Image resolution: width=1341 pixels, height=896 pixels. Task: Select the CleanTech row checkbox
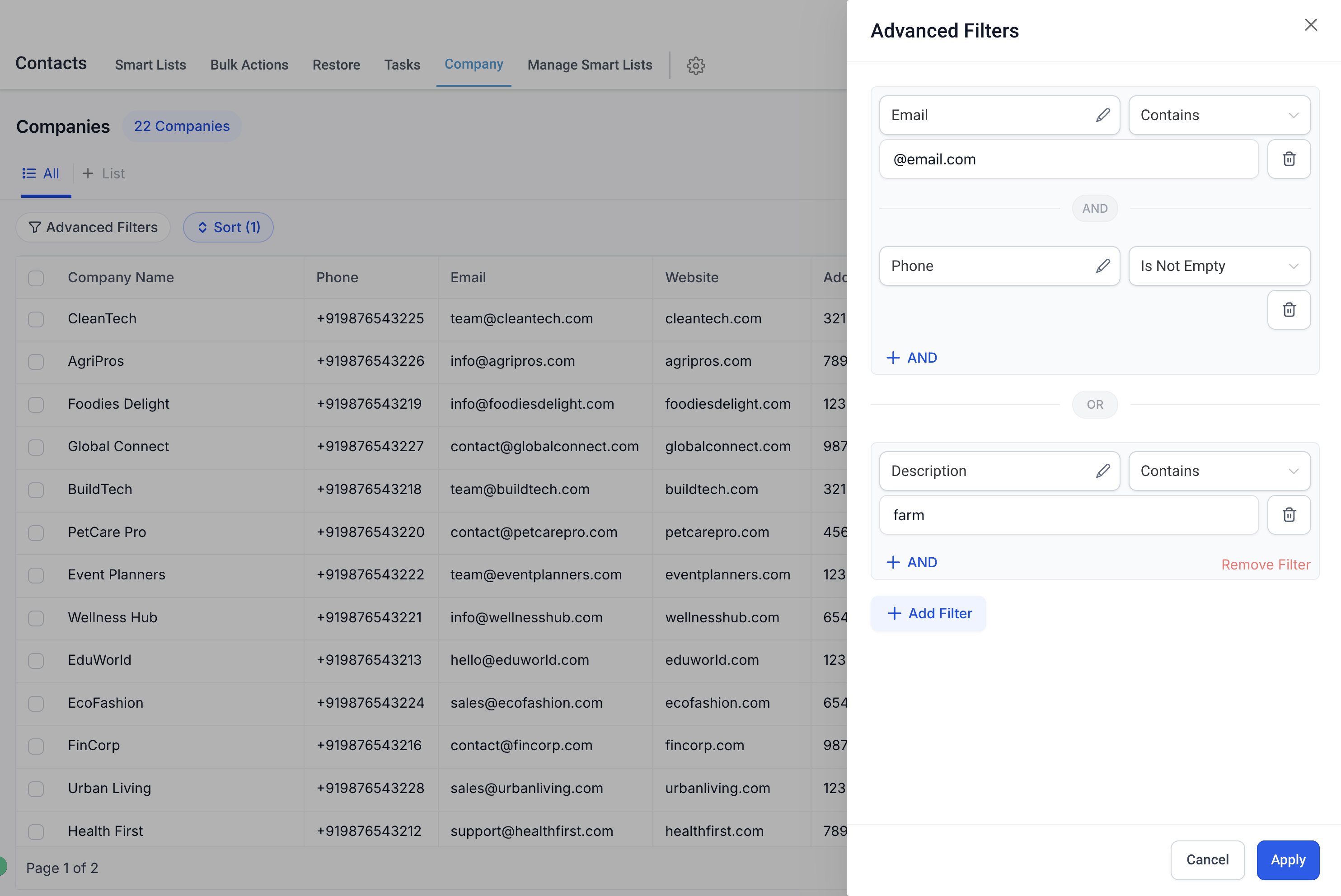pyautogui.click(x=36, y=319)
